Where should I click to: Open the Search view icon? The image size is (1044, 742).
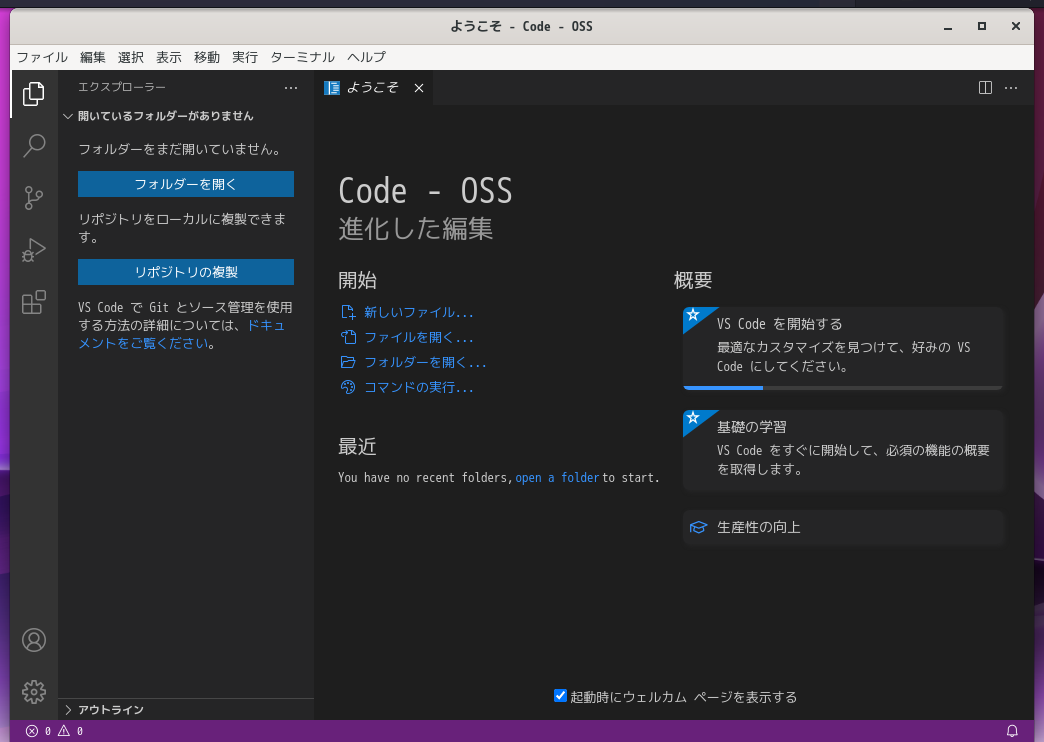pyautogui.click(x=33, y=145)
